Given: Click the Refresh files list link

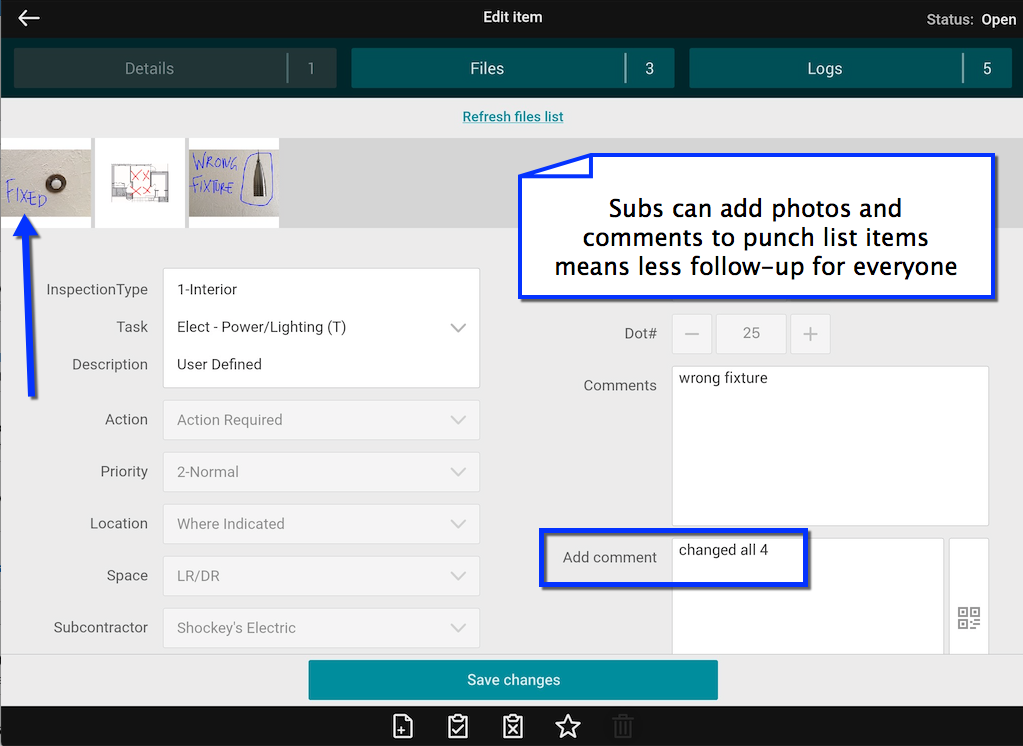Looking at the screenshot, I should click(x=512, y=117).
